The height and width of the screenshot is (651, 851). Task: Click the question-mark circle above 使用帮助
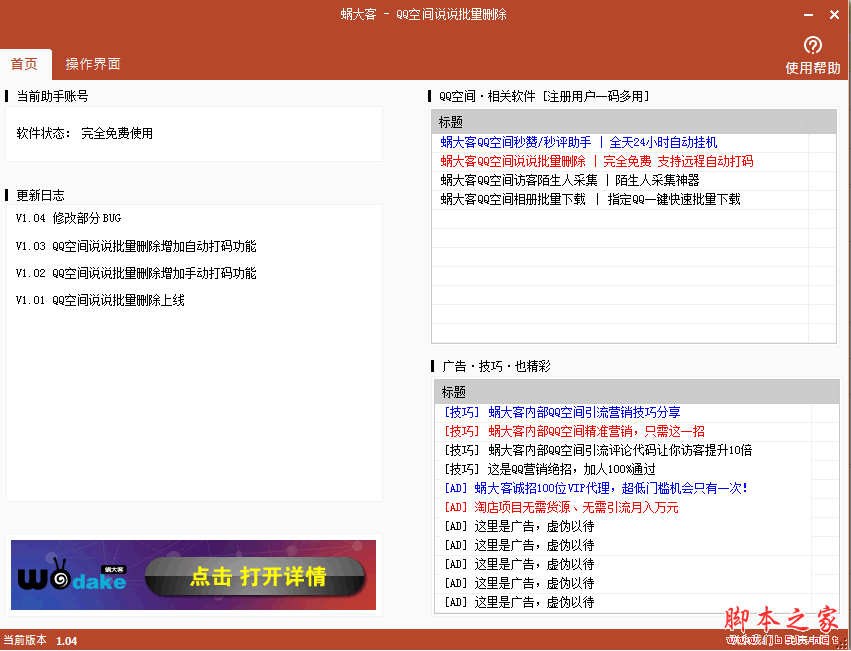click(x=811, y=45)
